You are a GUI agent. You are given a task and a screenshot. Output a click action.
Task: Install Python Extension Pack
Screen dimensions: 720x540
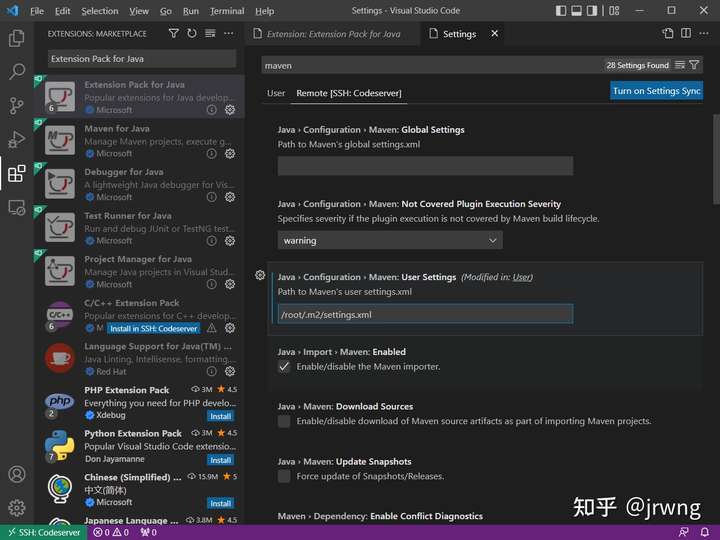coord(220,460)
